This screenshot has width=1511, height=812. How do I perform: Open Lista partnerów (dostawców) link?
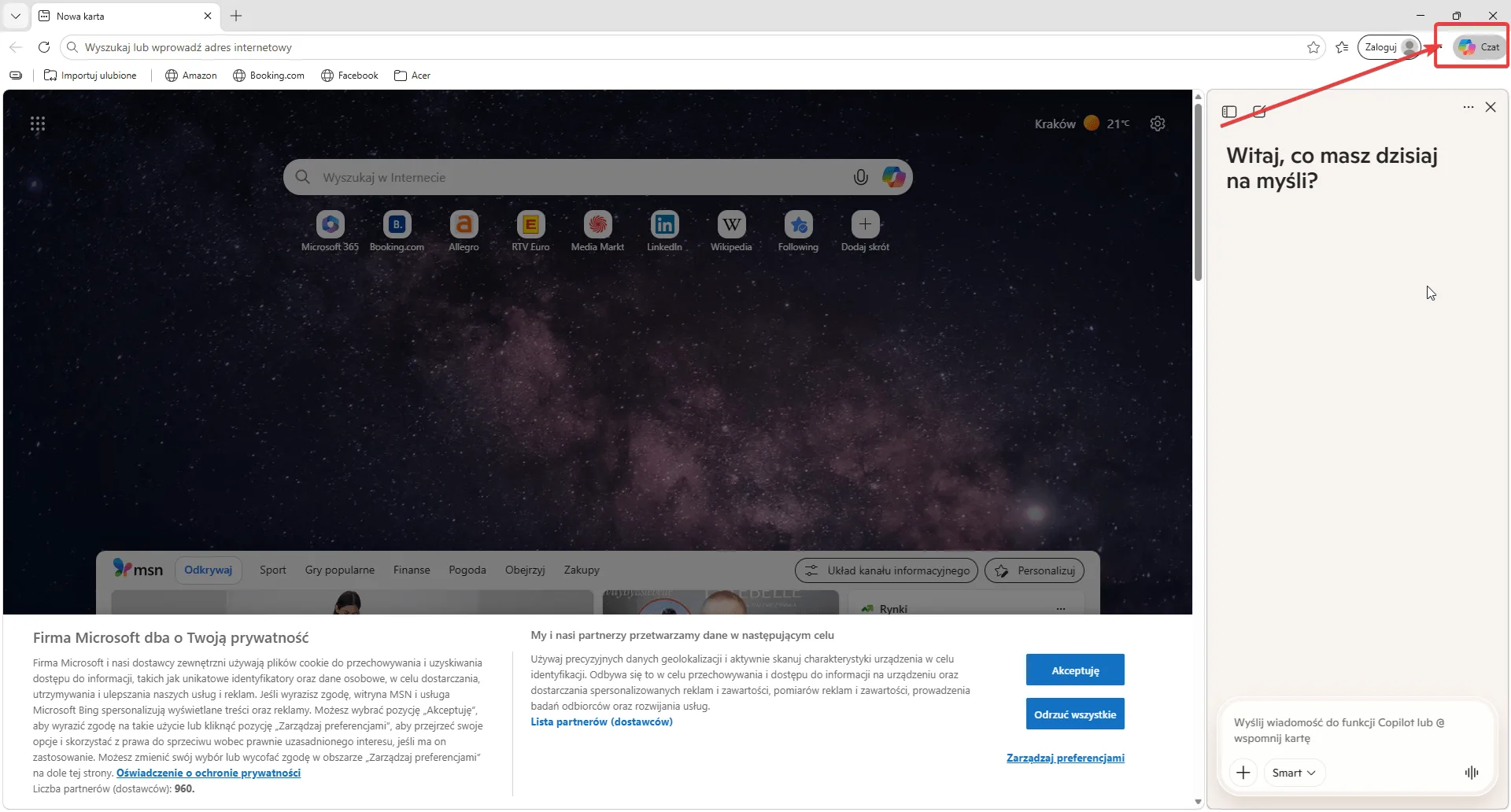click(601, 722)
